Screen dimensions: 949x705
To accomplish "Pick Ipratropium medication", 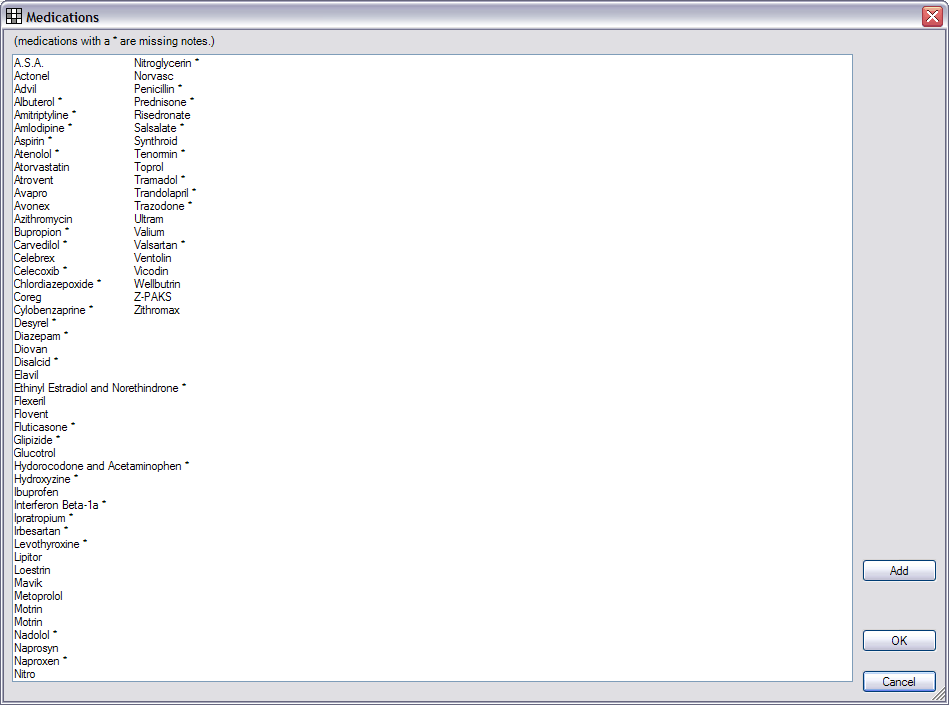I will point(43,518).
